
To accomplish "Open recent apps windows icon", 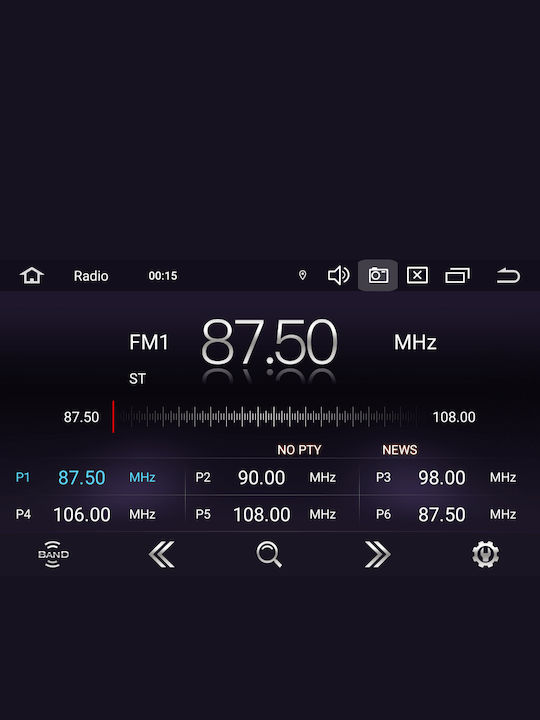I will click(x=457, y=276).
